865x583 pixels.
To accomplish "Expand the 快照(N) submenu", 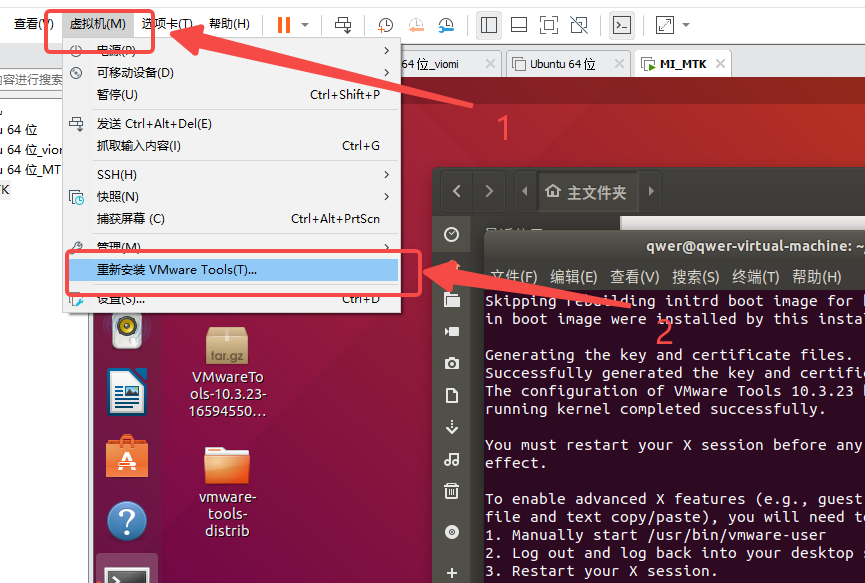I will (231, 197).
